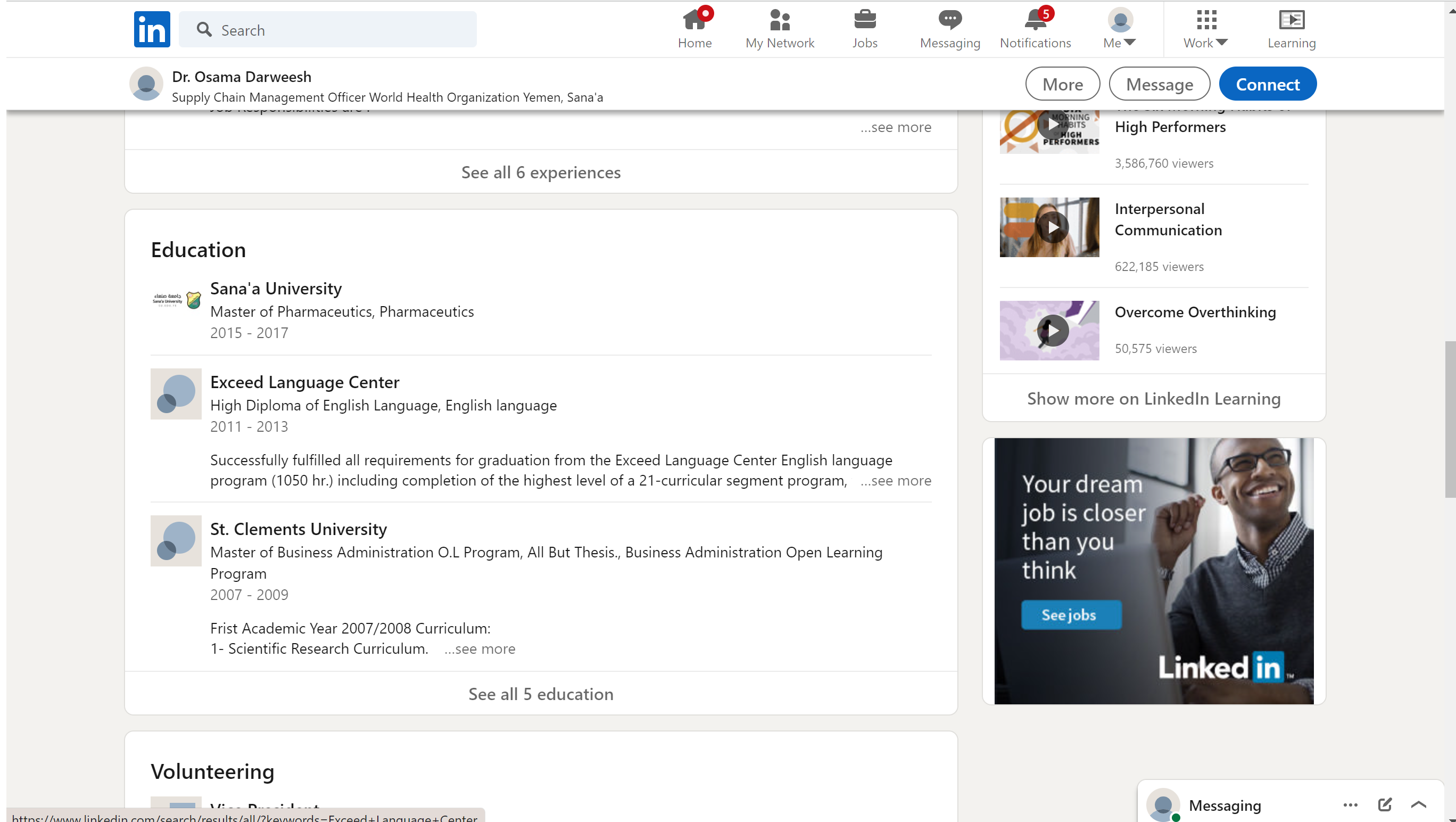Click in the Search input field
This screenshot has width=1456, height=822.
pos(339,30)
